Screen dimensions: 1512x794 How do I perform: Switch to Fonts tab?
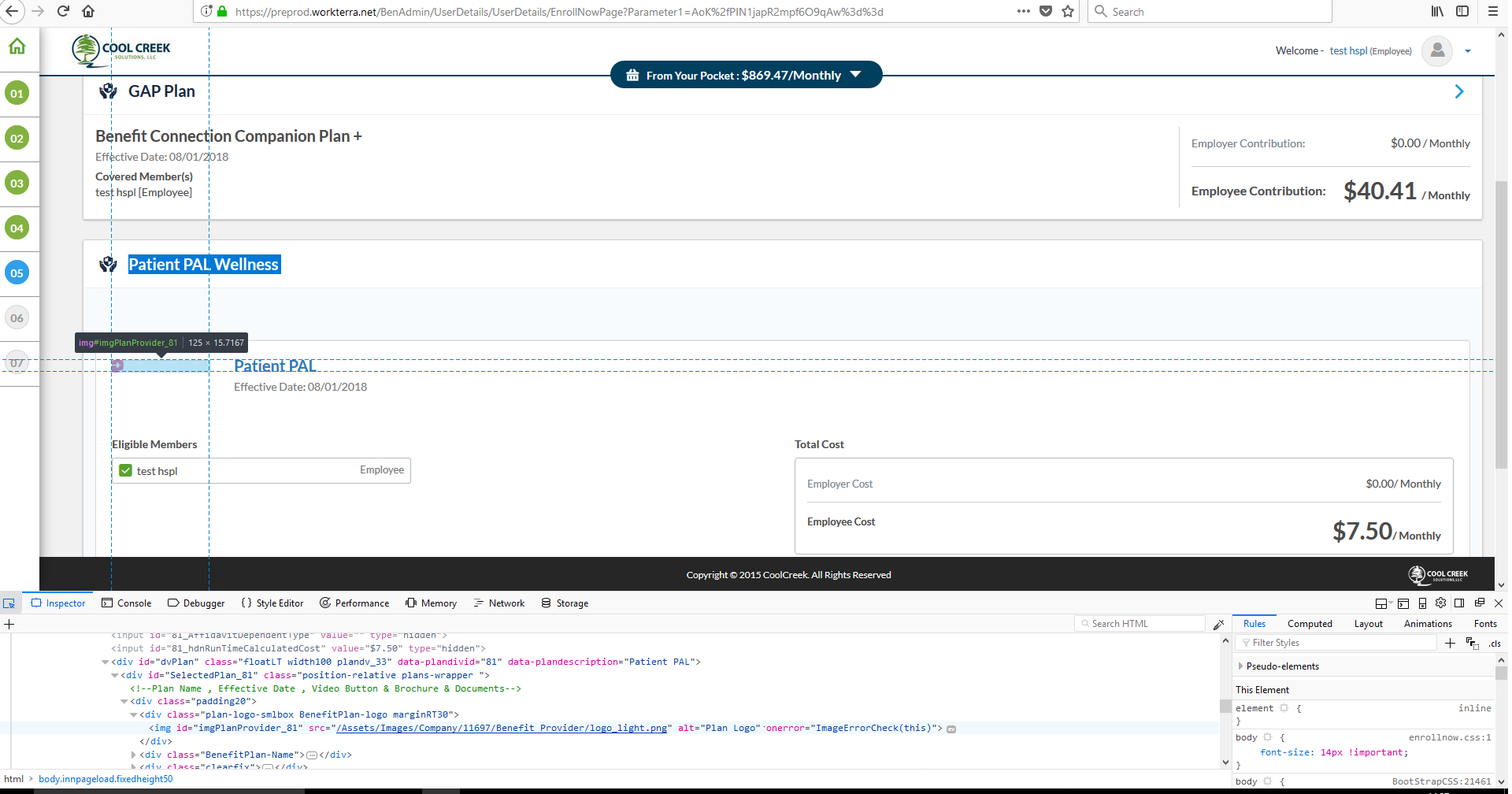pyautogui.click(x=1485, y=624)
